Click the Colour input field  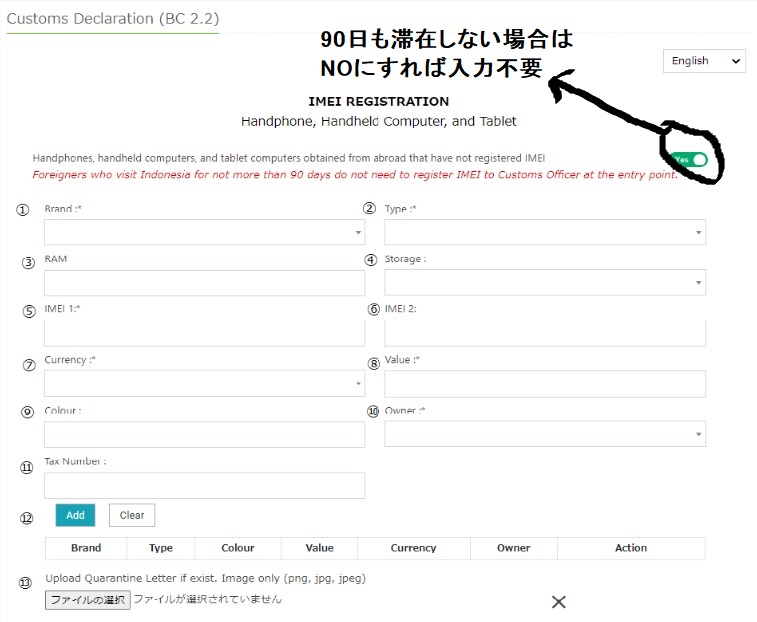(x=204, y=434)
